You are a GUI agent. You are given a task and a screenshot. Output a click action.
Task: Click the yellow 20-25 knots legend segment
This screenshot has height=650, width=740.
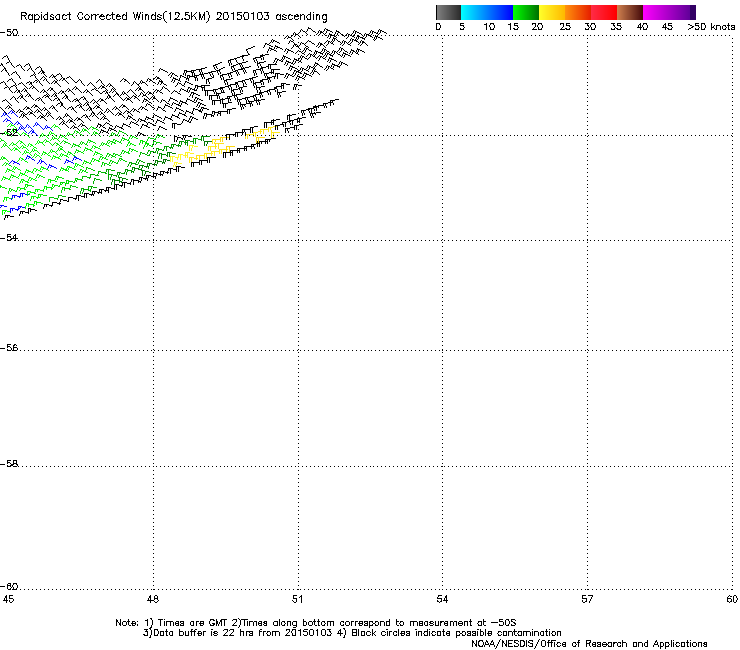(x=552, y=12)
